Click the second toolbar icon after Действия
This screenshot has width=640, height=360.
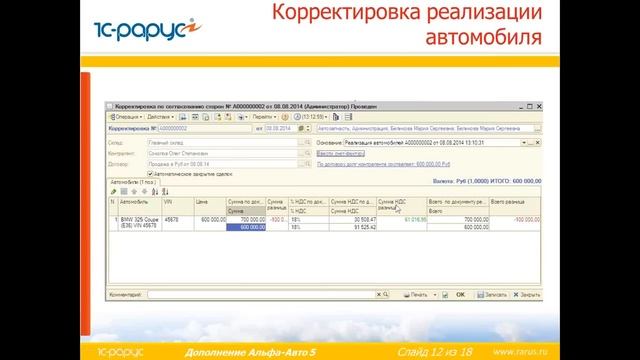[x=195, y=117]
